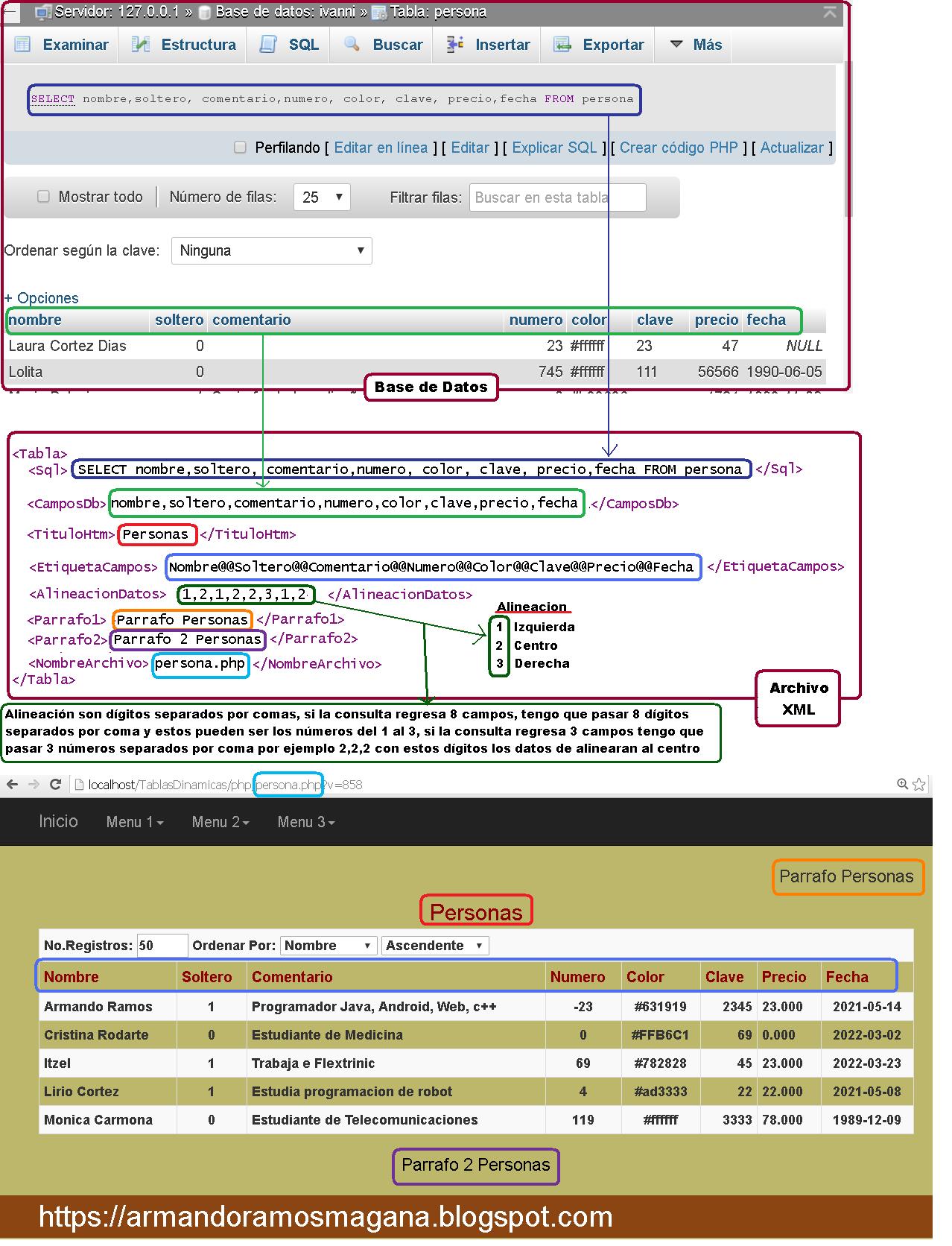The image size is (952, 1246).
Task: Open the Menu 1 dropdown
Action: [x=135, y=822]
